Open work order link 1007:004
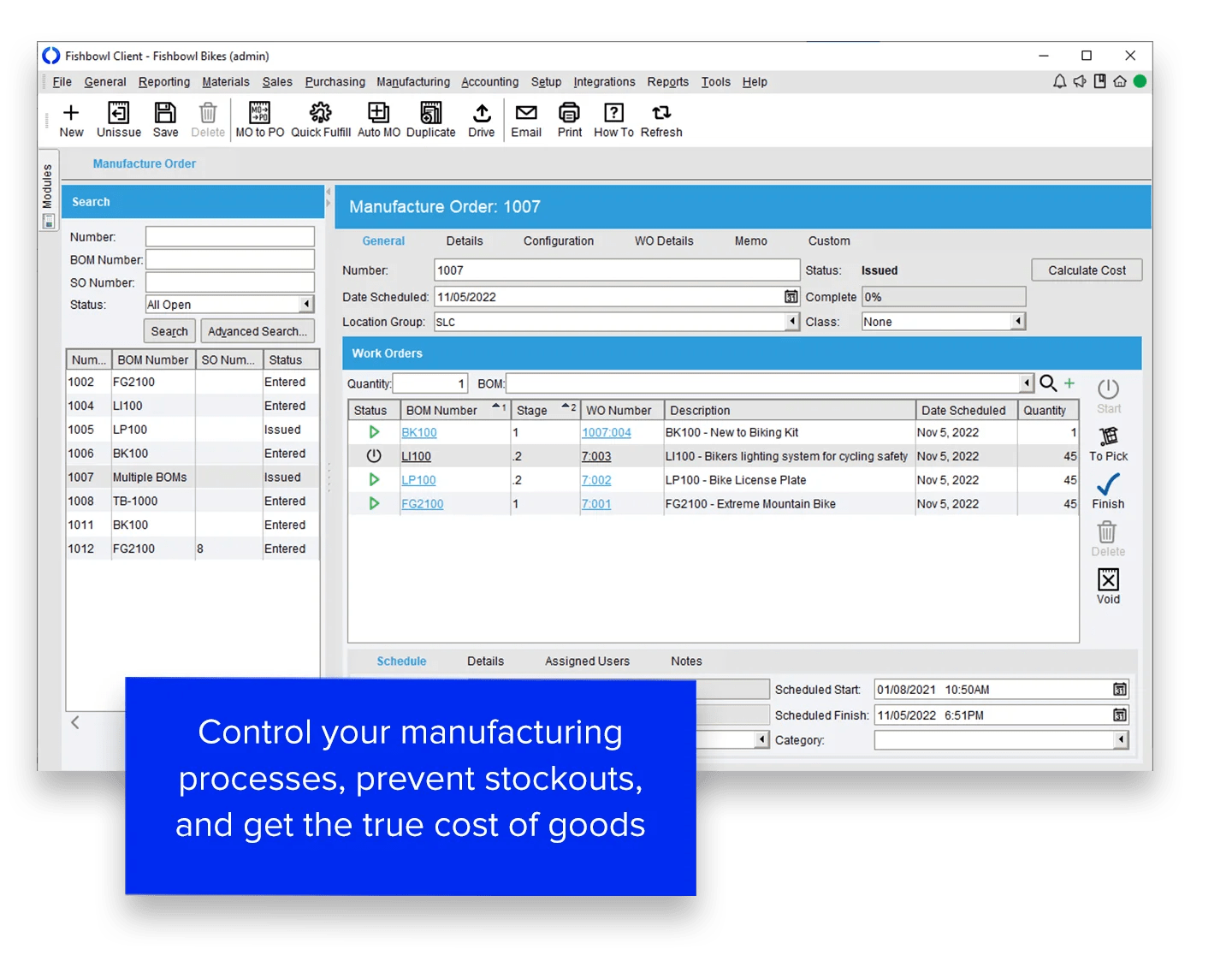This screenshot has height=961, width=1232. 607,432
